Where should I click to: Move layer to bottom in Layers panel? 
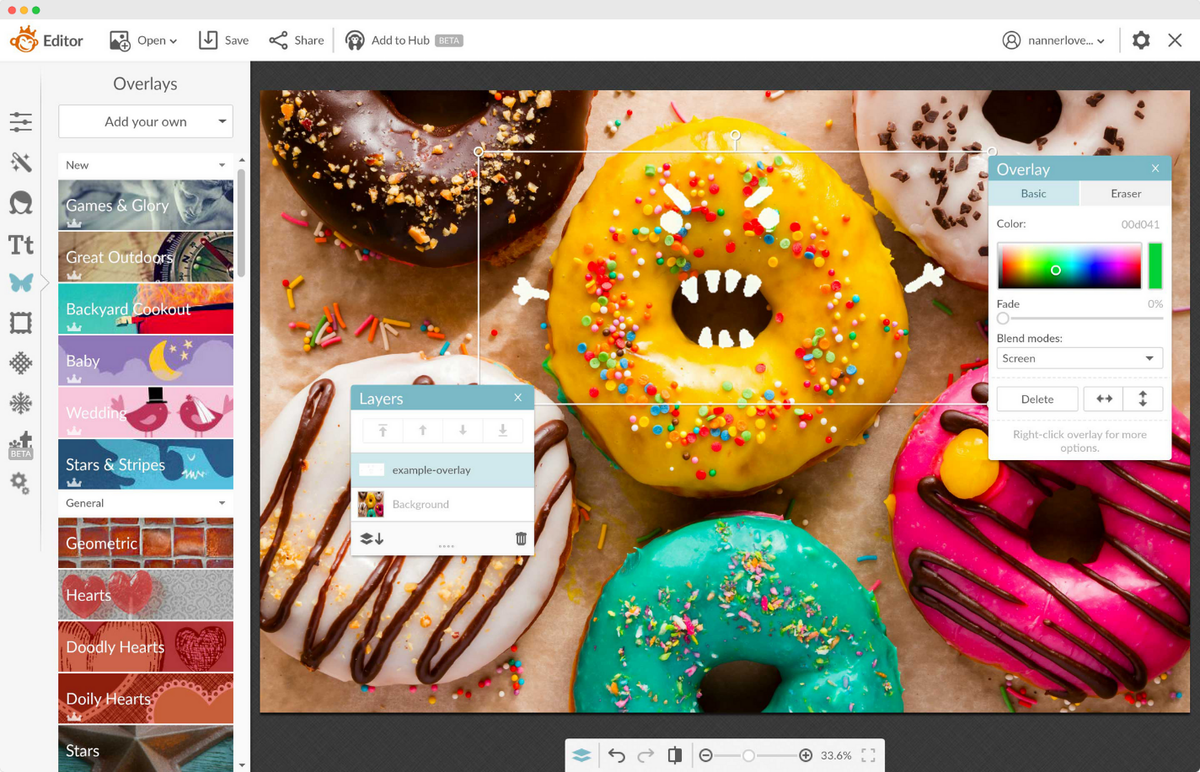click(x=502, y=431)
